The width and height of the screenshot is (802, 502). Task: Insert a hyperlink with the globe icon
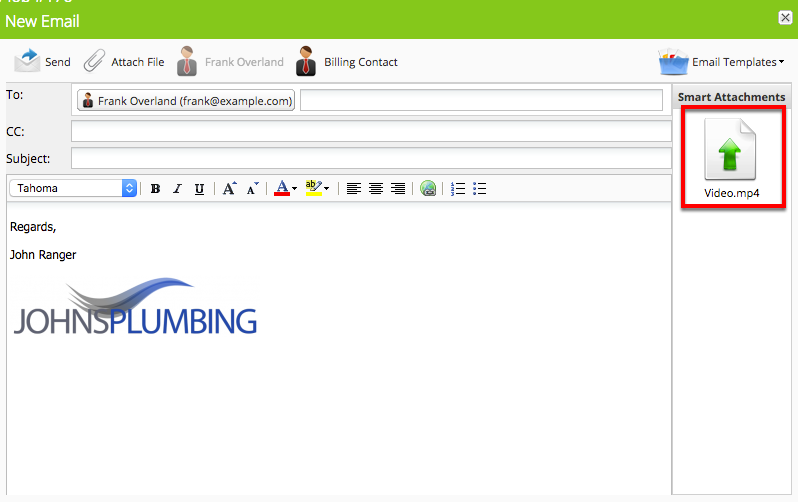[x=428, y=188]
